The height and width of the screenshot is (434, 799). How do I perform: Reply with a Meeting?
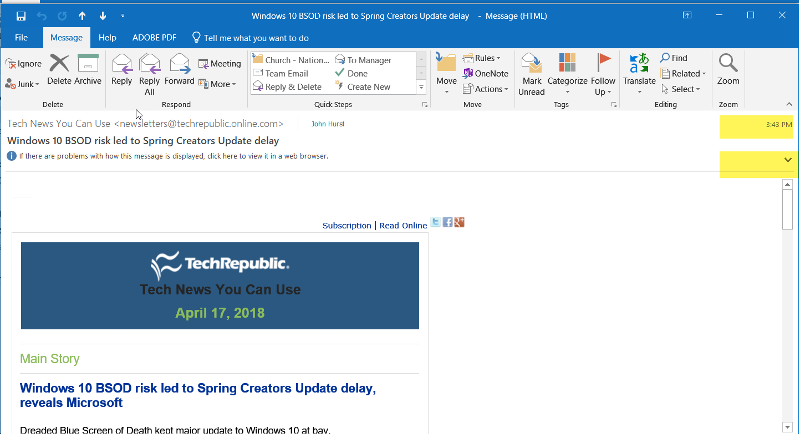pyautogui.click(x=220, y=64)
